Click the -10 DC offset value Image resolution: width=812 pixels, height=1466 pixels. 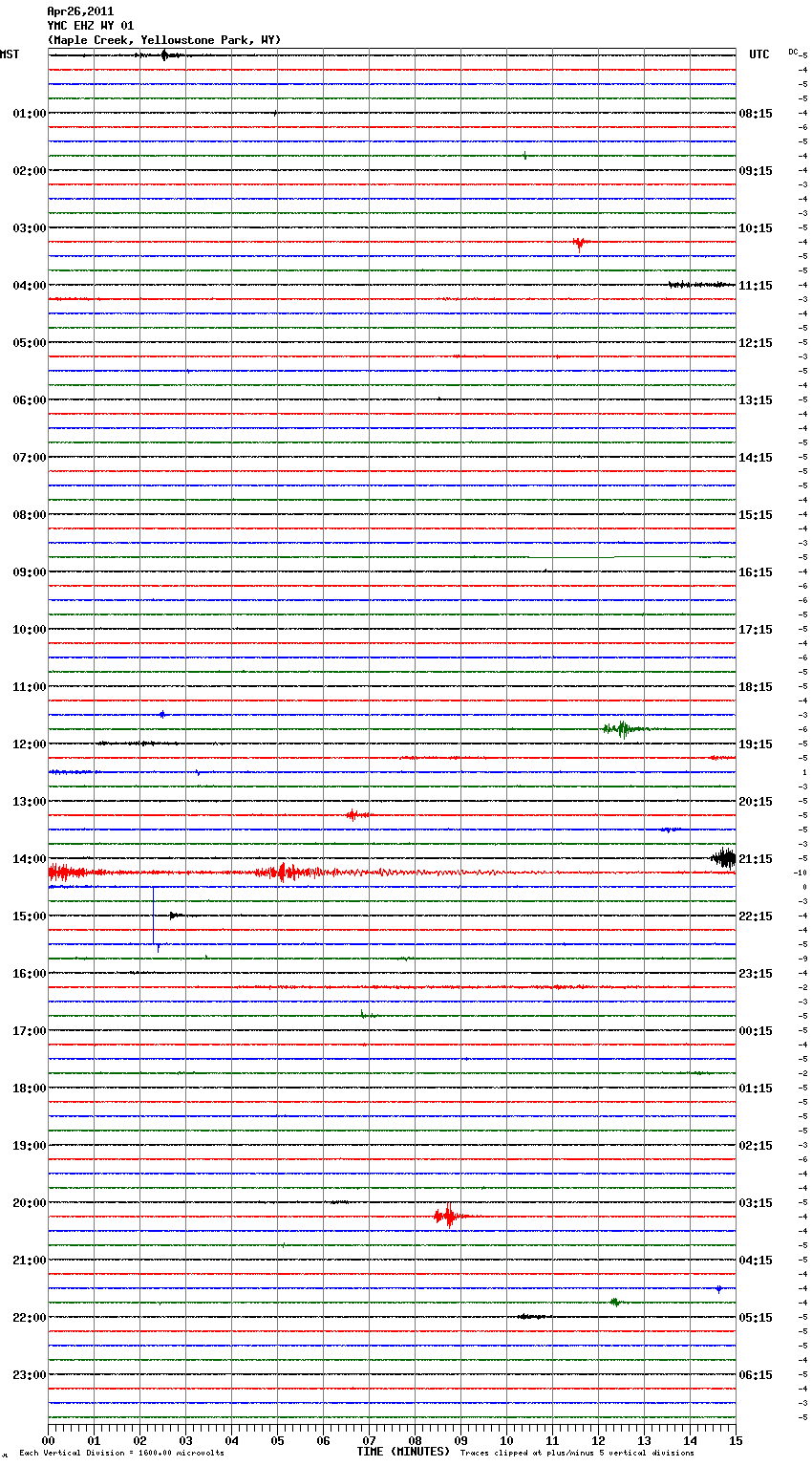(802, 873)
